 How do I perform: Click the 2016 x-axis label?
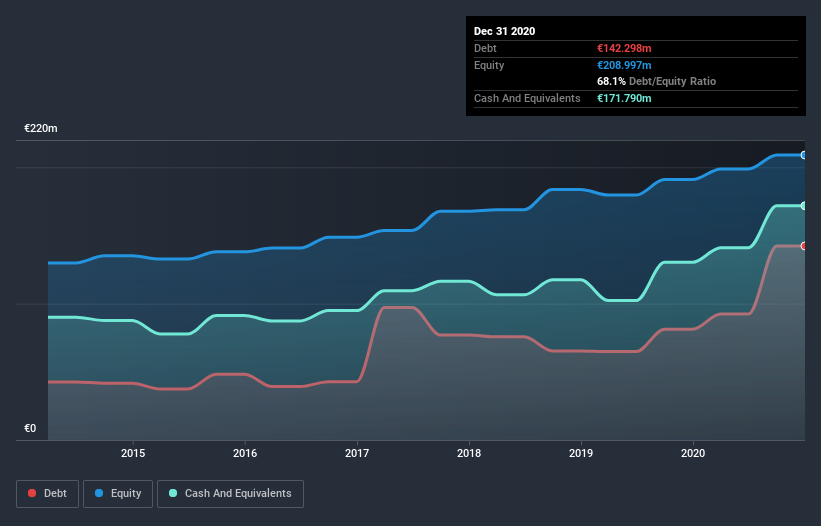coord(245,453)
